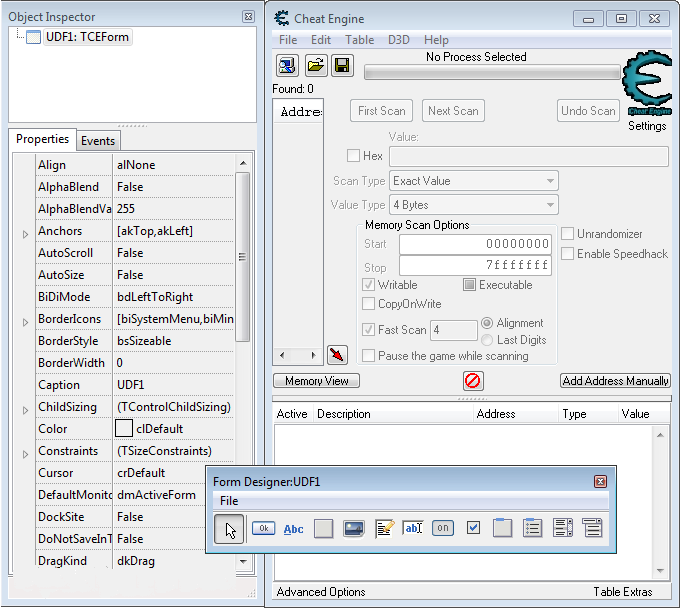This screenshot has width=680, height=608.
Task: Open the Help menu
Action: tap(436, 40)
